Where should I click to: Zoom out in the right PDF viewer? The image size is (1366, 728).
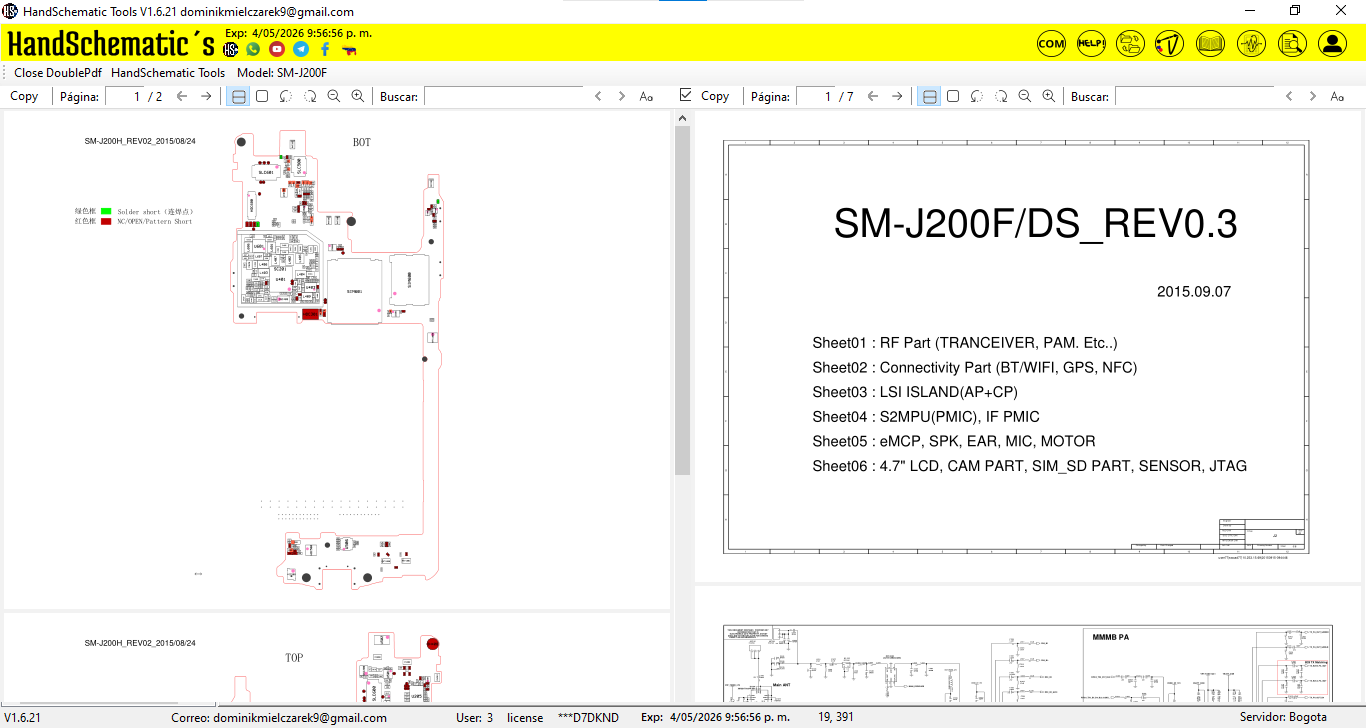click(1025, 96)
